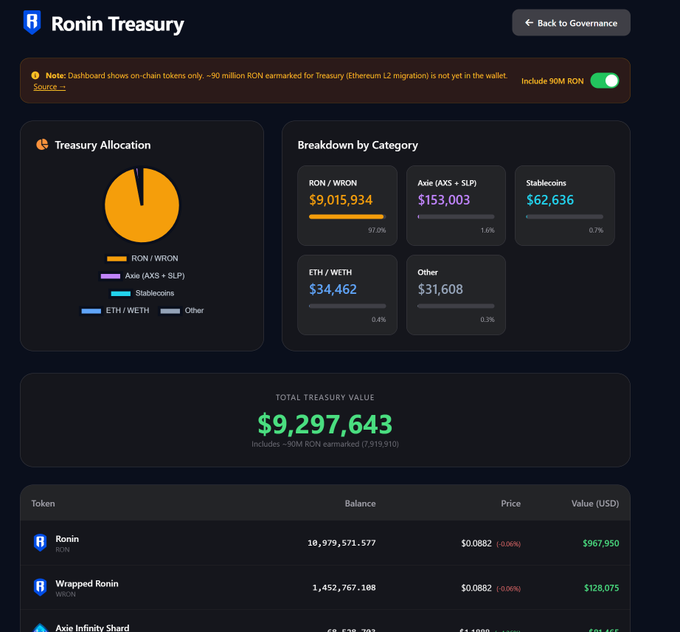This screenshot has height=632, width=680.
Task: Open the Source link in the note
Action: 49,87
